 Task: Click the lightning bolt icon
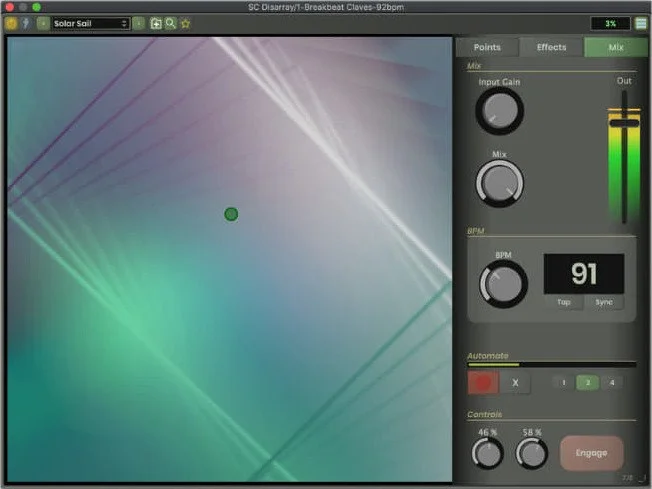(x=25, y=23)
